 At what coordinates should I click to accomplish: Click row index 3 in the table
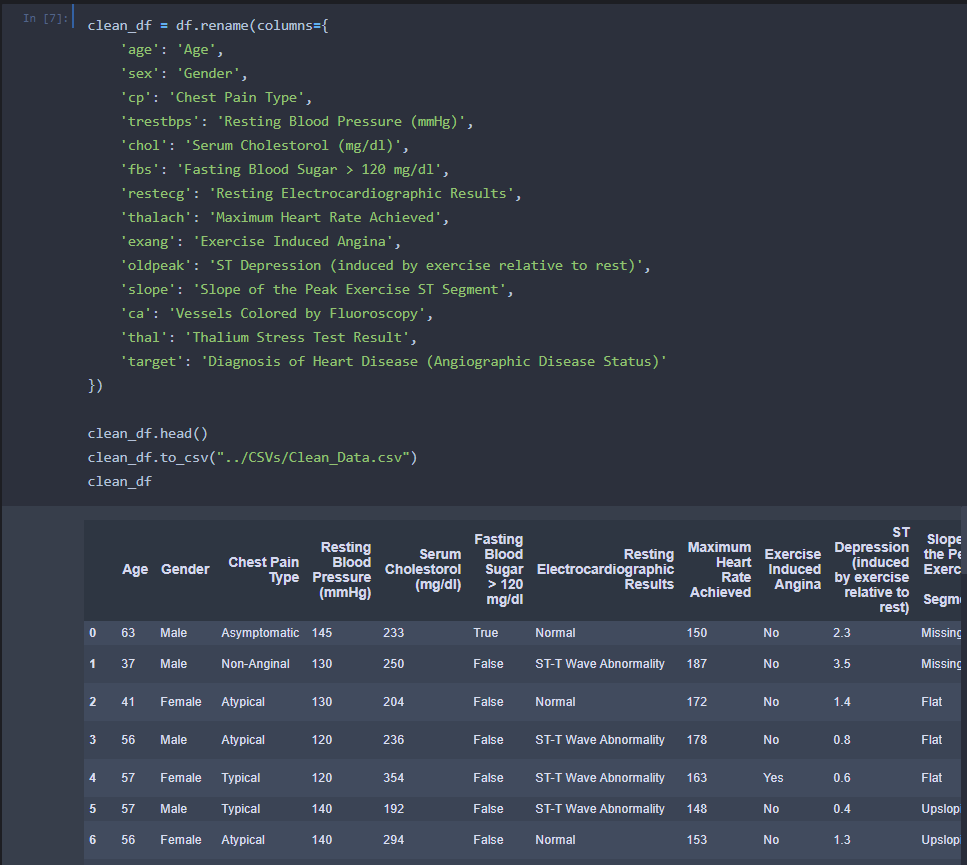tap(93, 740)
